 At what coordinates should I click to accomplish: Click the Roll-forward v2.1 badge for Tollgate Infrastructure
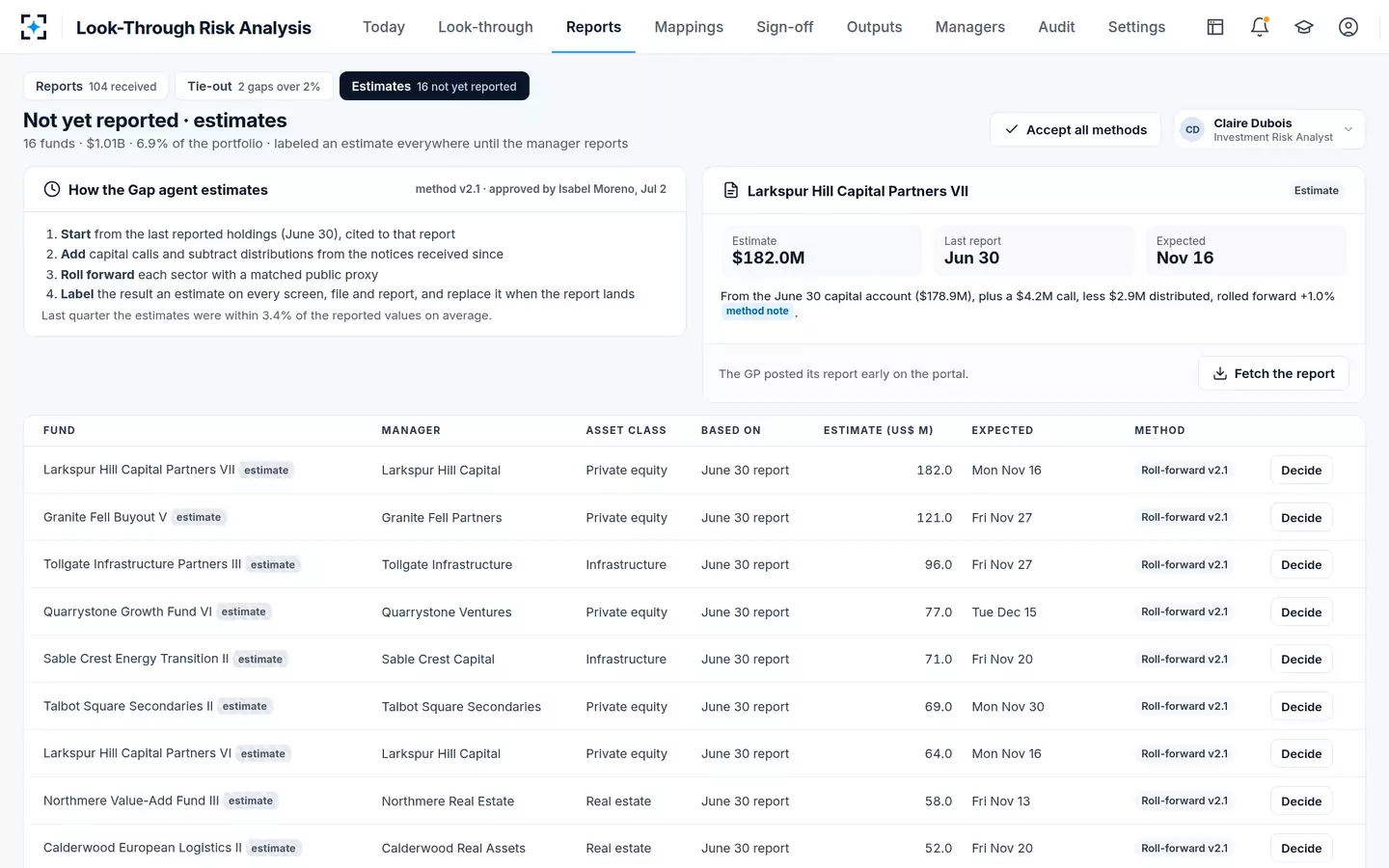1185,564
